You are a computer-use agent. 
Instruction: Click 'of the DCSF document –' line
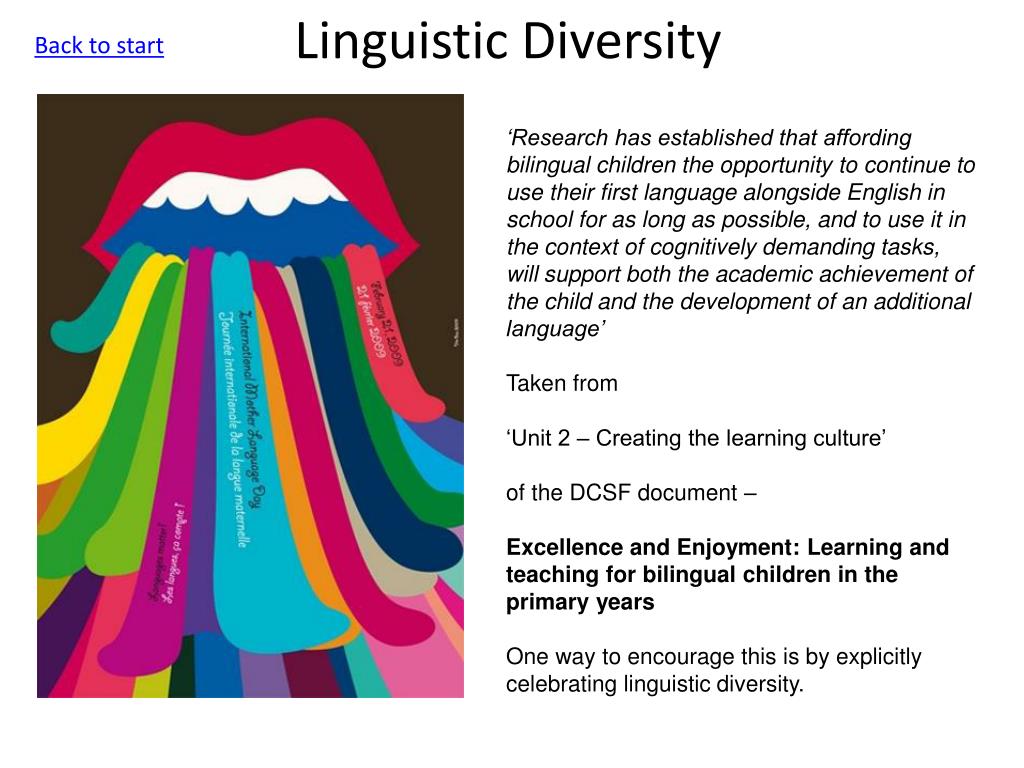(632, 492)
